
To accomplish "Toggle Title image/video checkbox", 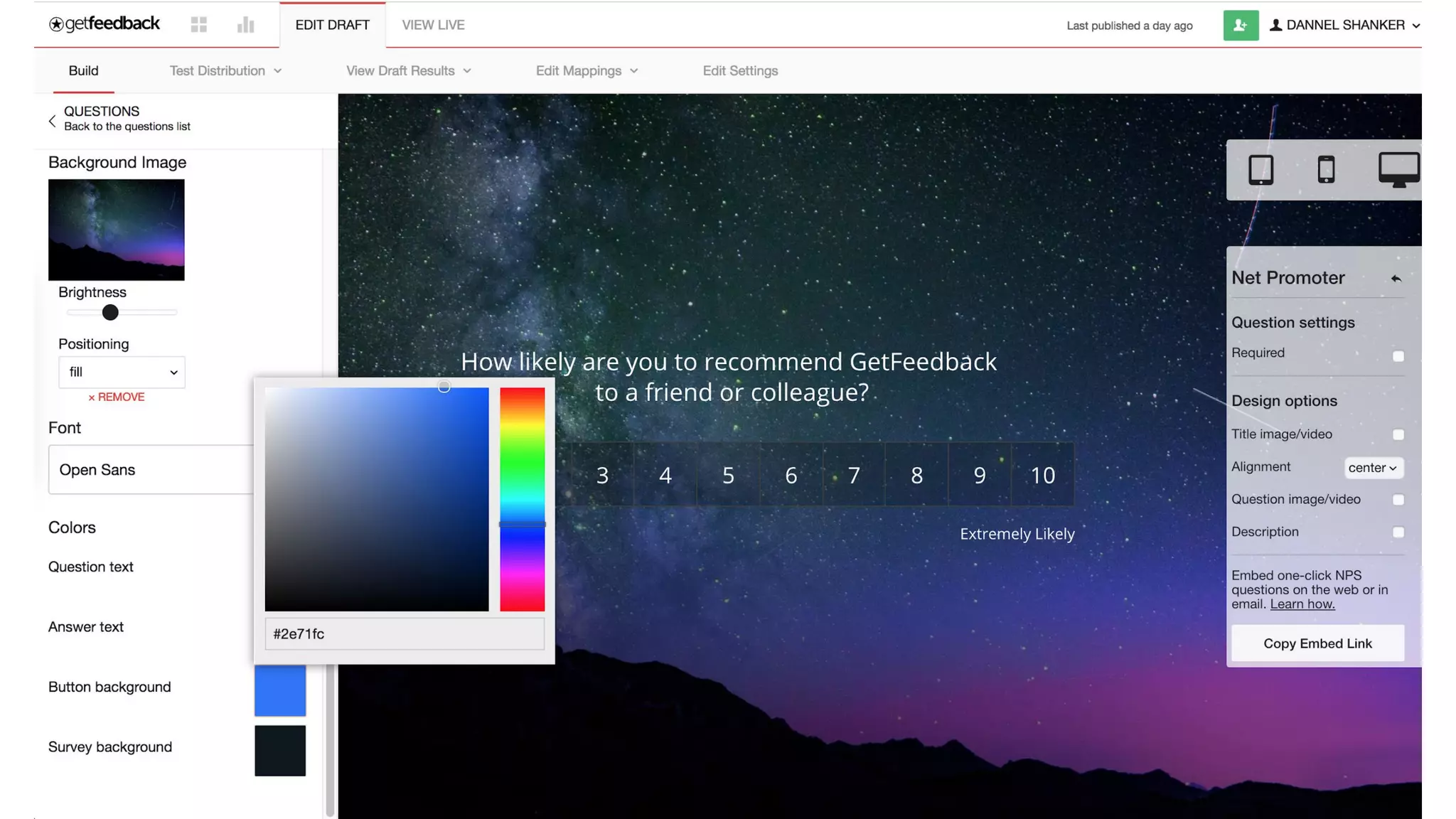I will (x=1398, y=434).
